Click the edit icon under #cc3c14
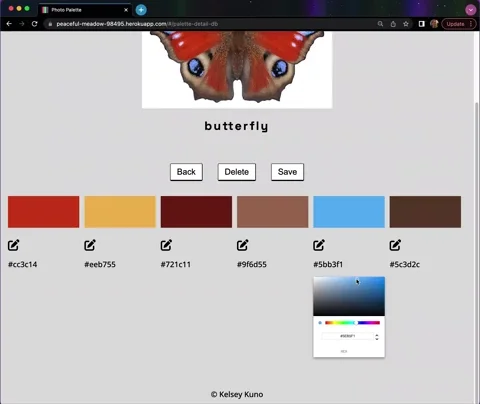This screenshot has width=480, height=404. [13, 245]
